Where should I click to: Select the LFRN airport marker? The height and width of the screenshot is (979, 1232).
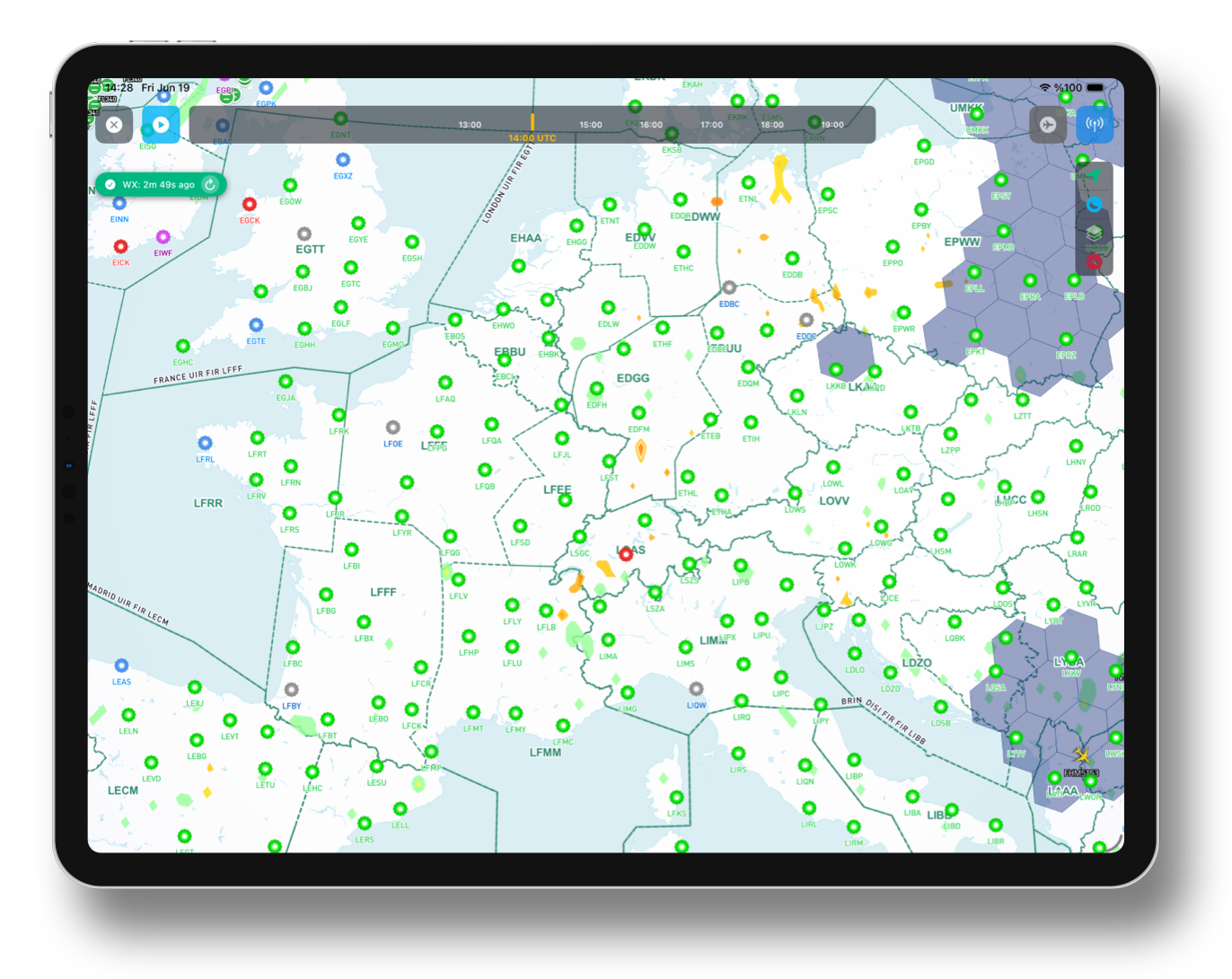point(290,467)
